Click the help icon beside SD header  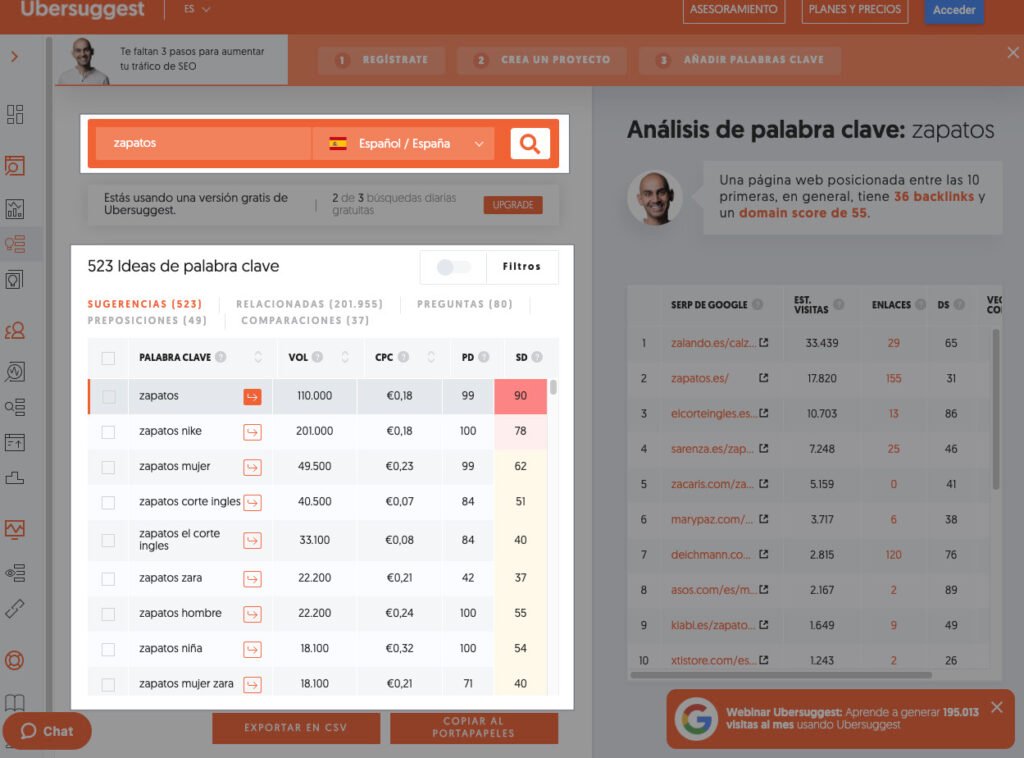[537, 356]
